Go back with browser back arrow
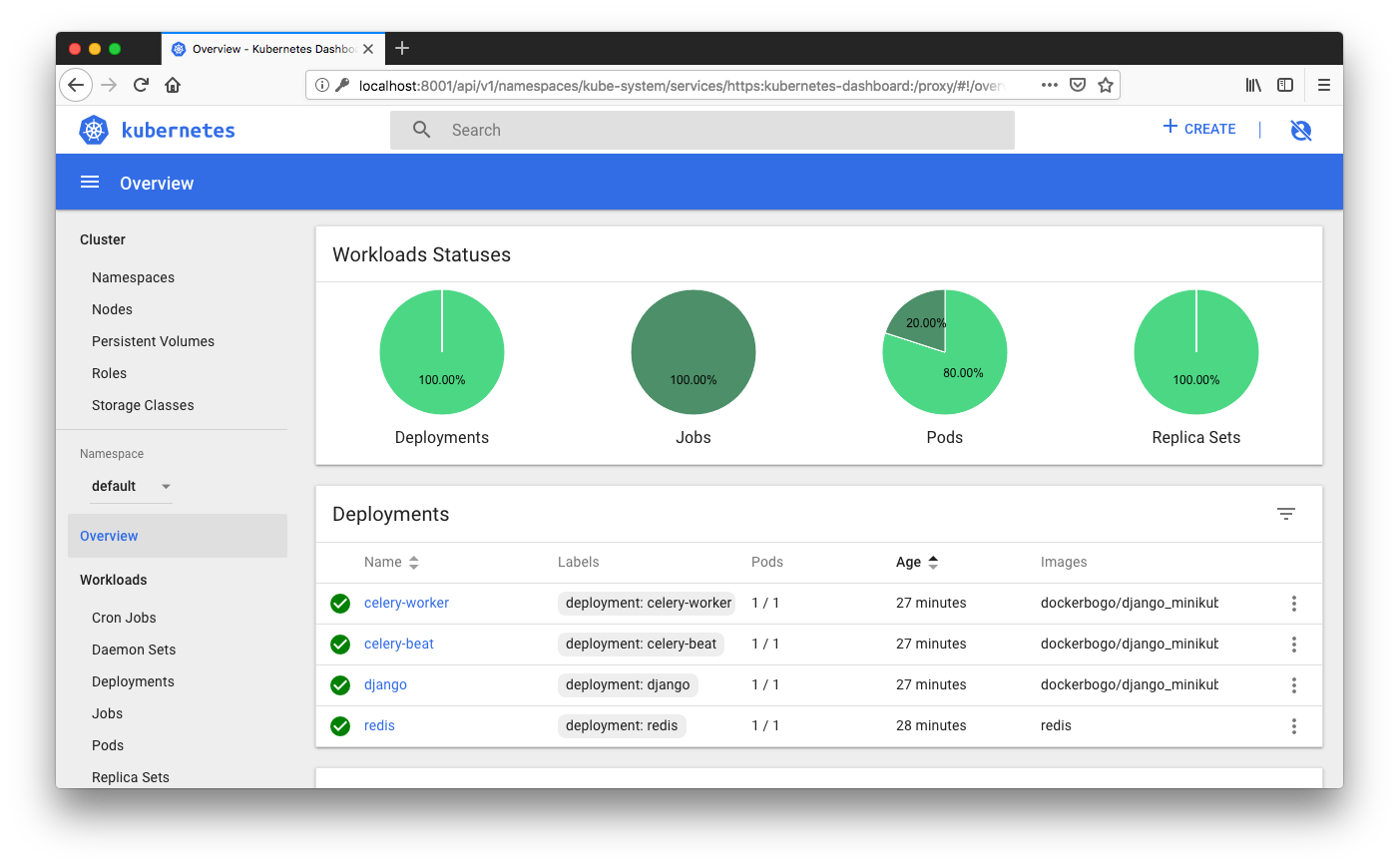This screenshot has height=868, width=1399. click(76, 85)
